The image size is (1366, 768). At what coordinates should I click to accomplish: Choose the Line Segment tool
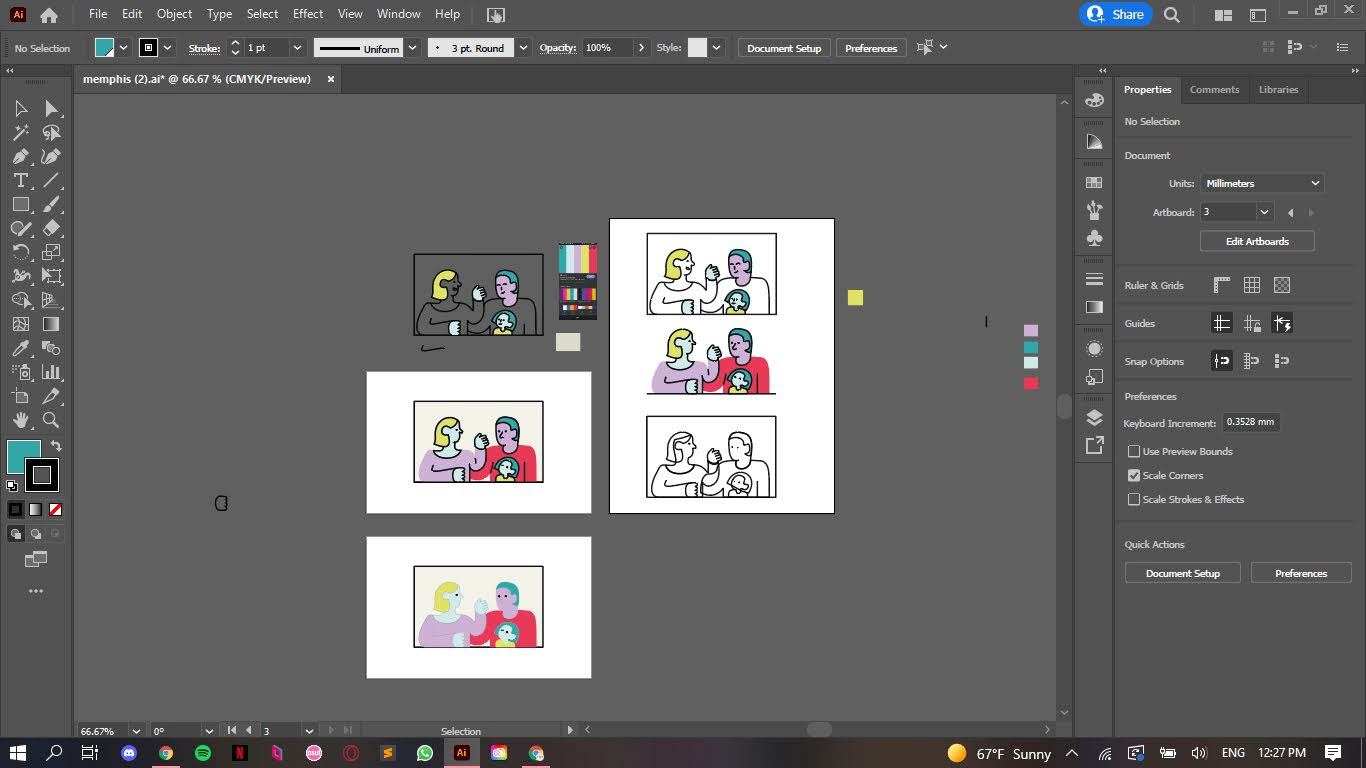point(51,180)
